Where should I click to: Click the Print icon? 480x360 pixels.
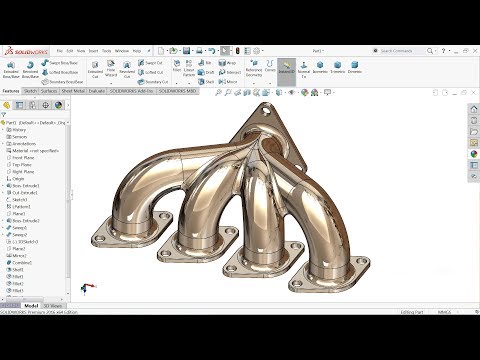[199, 51]
